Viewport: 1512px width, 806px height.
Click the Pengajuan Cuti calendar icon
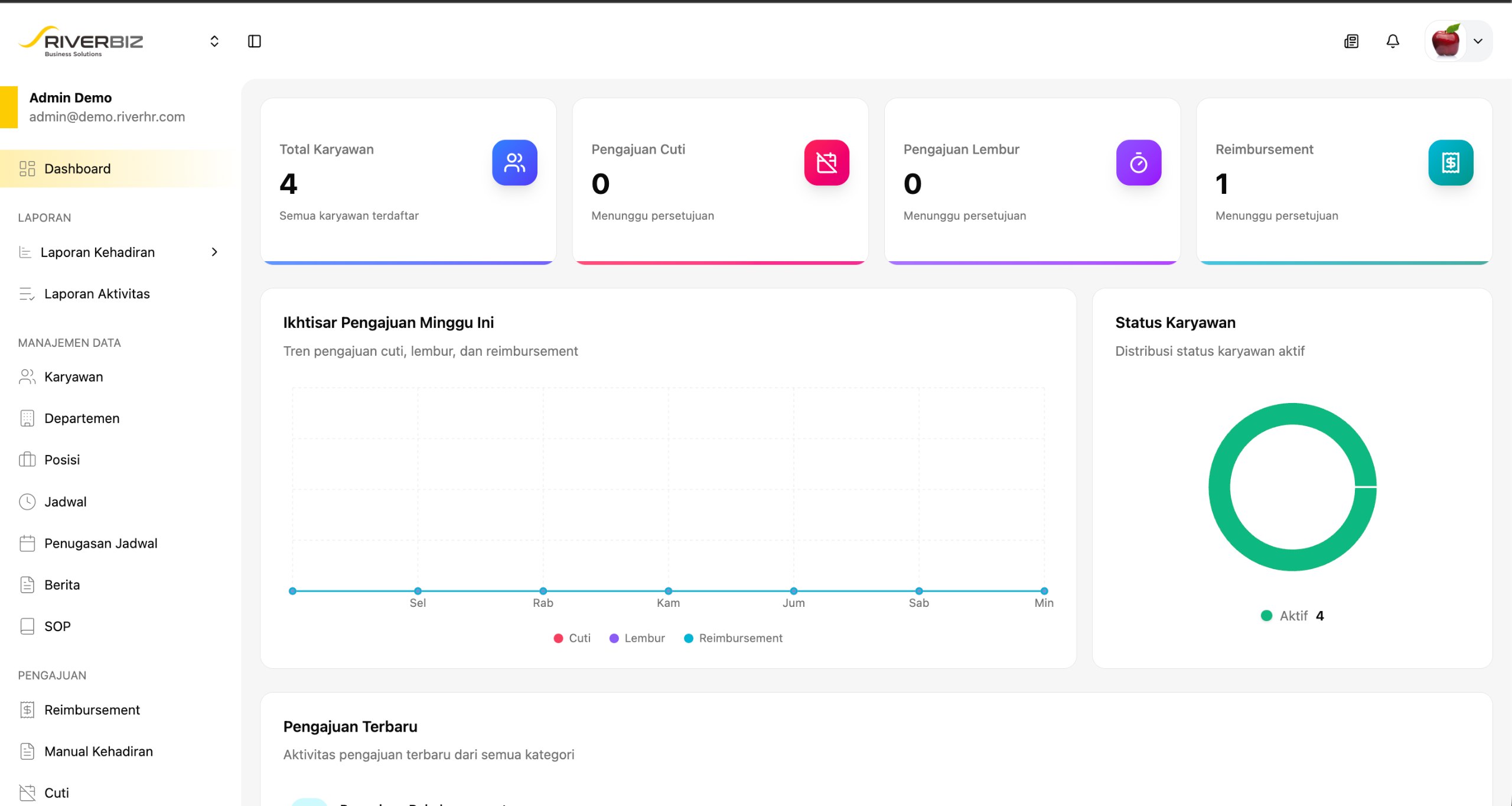[x=826, y=162]
